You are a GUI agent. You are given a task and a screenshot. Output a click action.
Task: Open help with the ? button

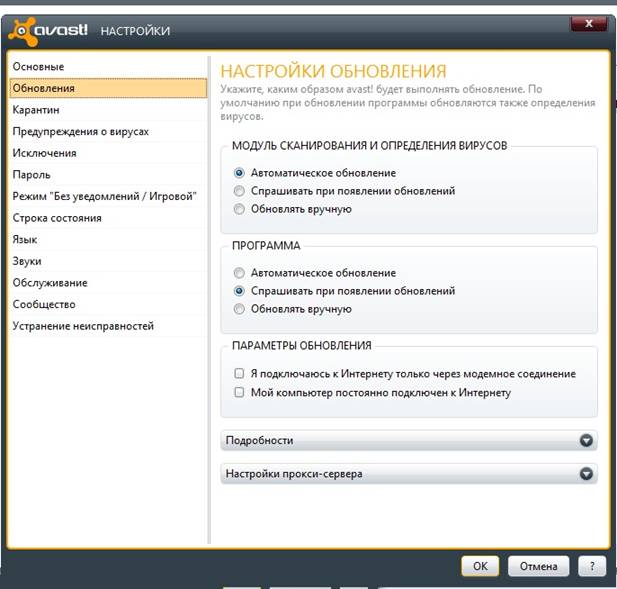click(x=592, y=566)
